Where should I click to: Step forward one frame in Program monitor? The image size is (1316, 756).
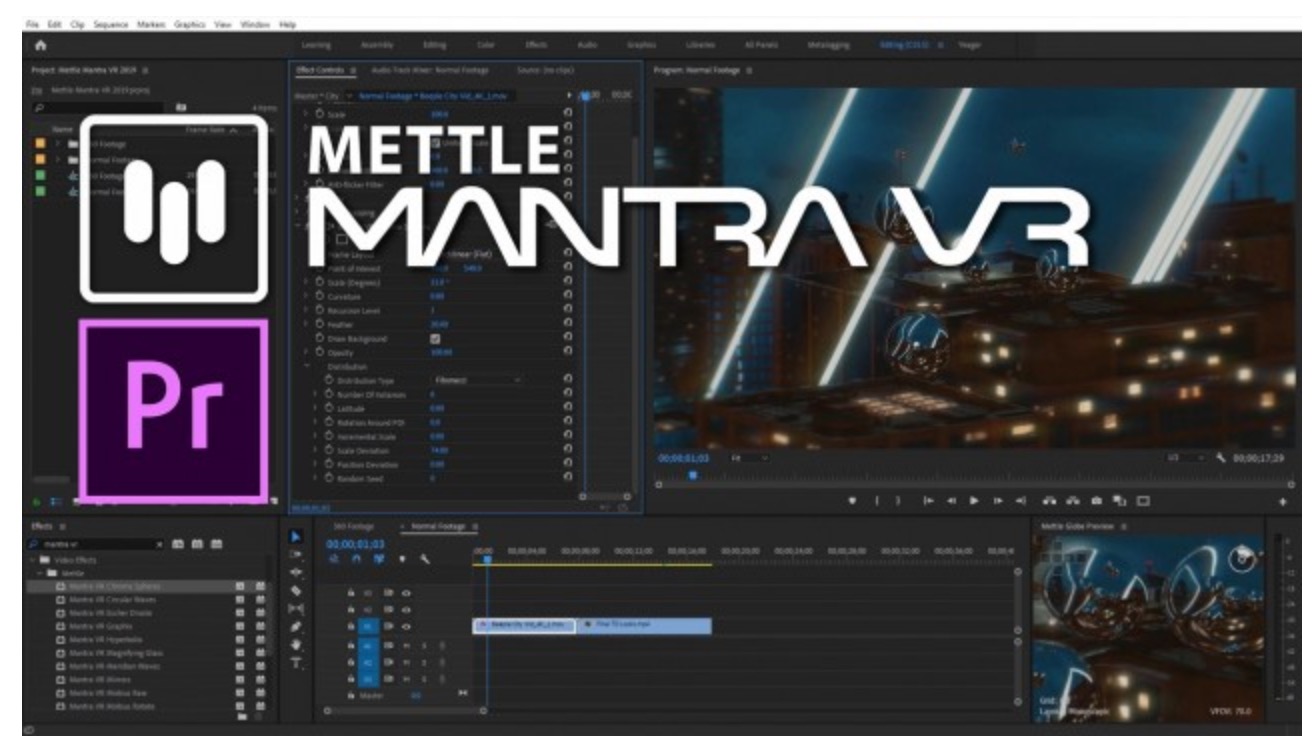point(998,500)
